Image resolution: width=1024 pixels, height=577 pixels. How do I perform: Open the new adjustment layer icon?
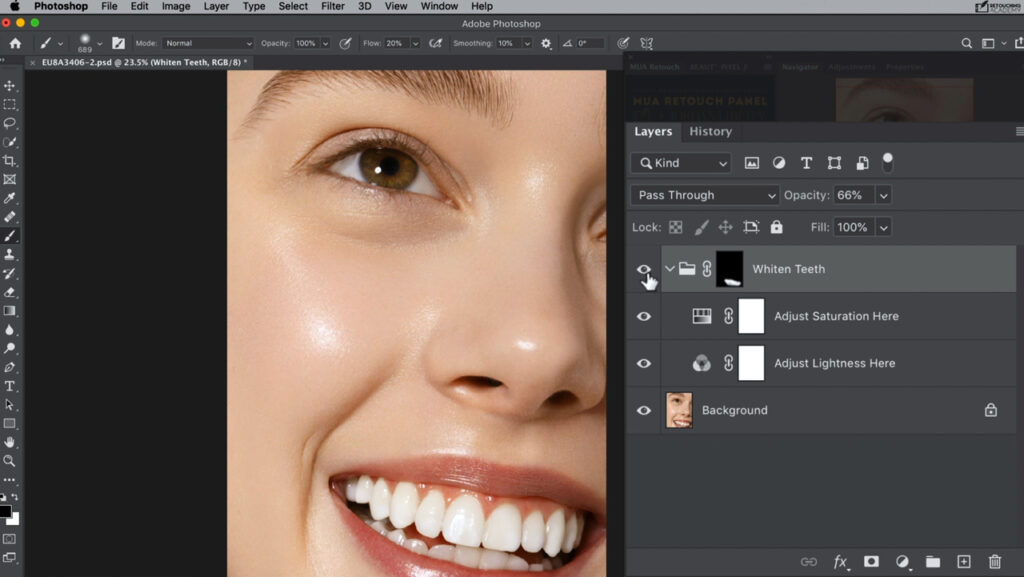click(902, 562)
